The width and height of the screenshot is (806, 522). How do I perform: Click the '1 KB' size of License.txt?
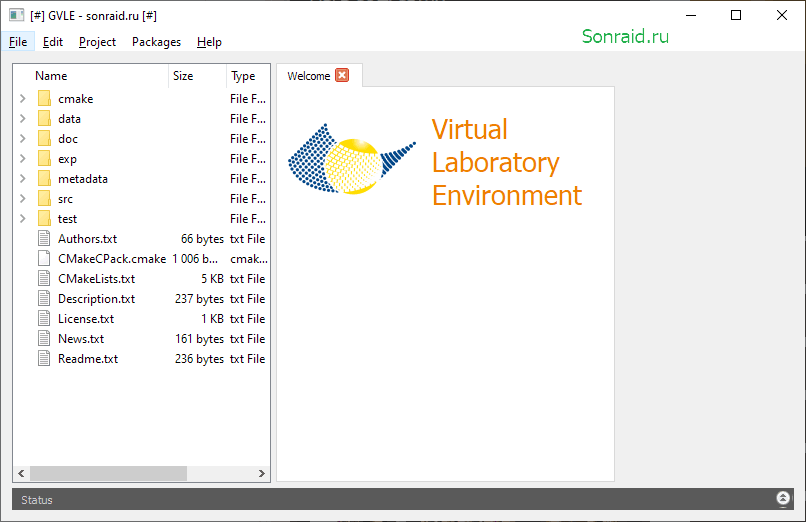click(x=212, y=319)
